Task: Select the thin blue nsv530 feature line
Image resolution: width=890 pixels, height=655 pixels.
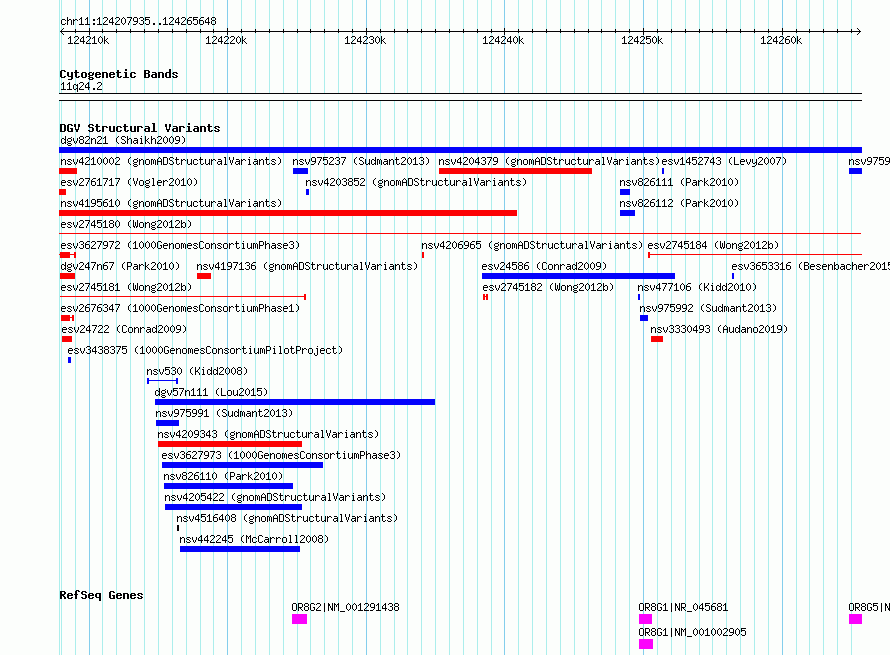Action: (x=162, y=381)
